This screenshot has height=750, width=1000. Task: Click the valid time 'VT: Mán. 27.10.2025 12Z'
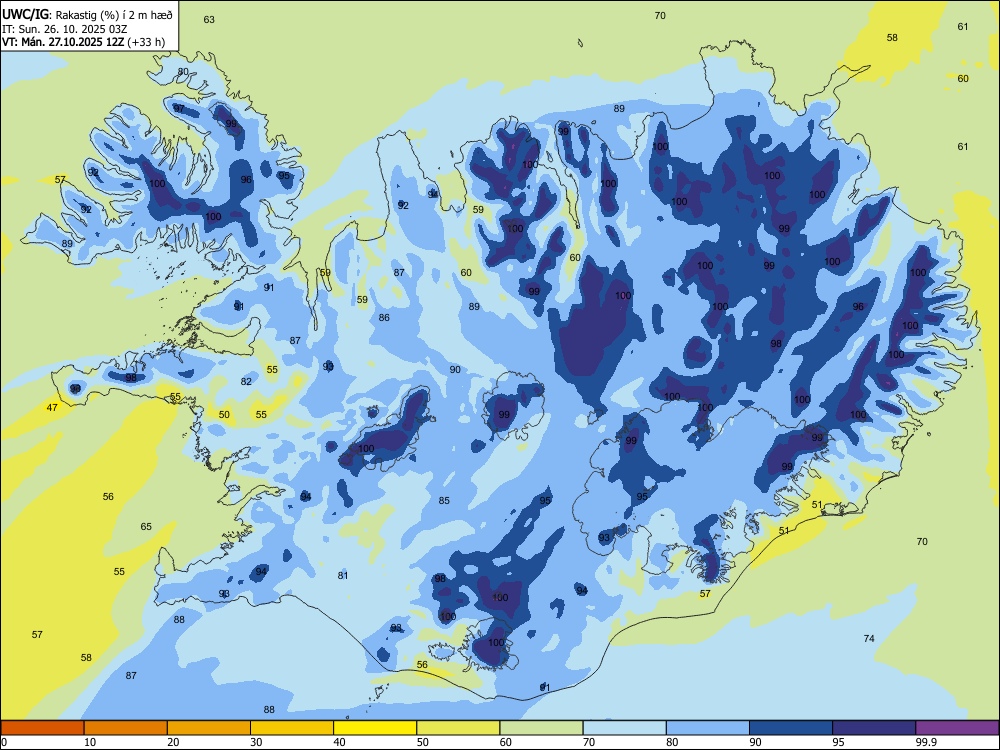63,42
